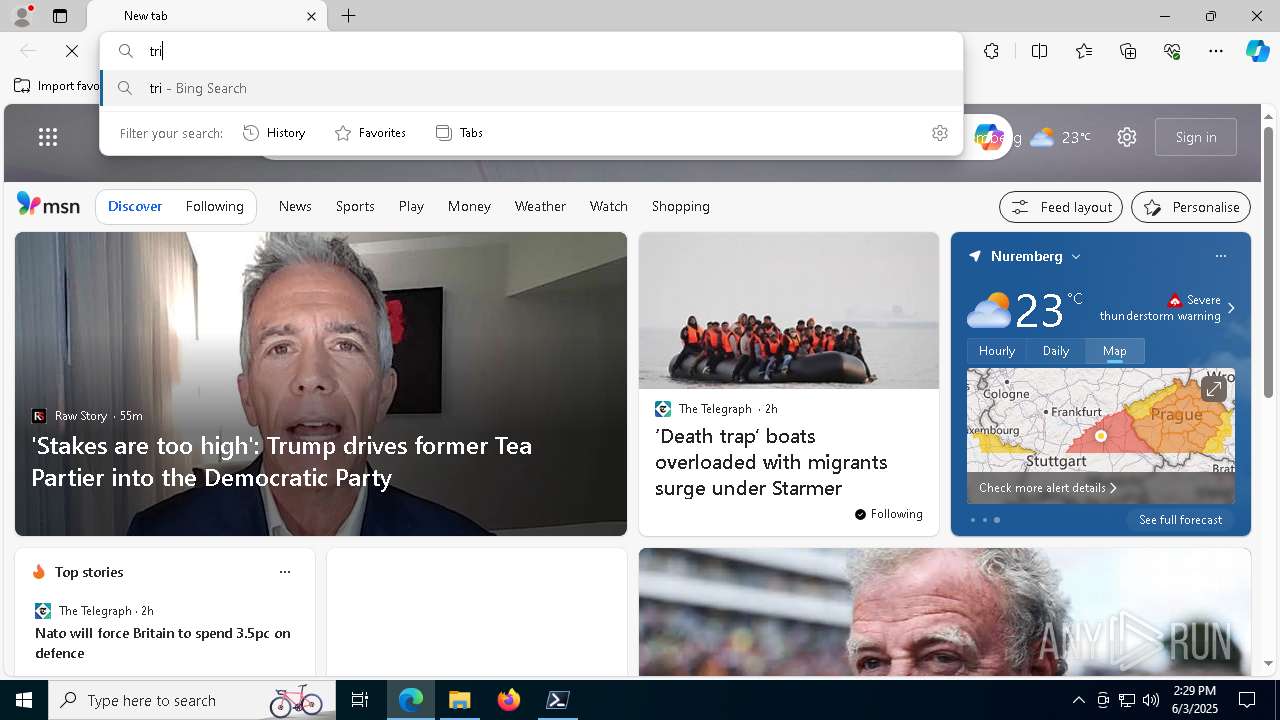Toggle Split screen icon in toolbar
Image resolution: width=1280 pixels, height=720 pixels.
point(1039,51)
